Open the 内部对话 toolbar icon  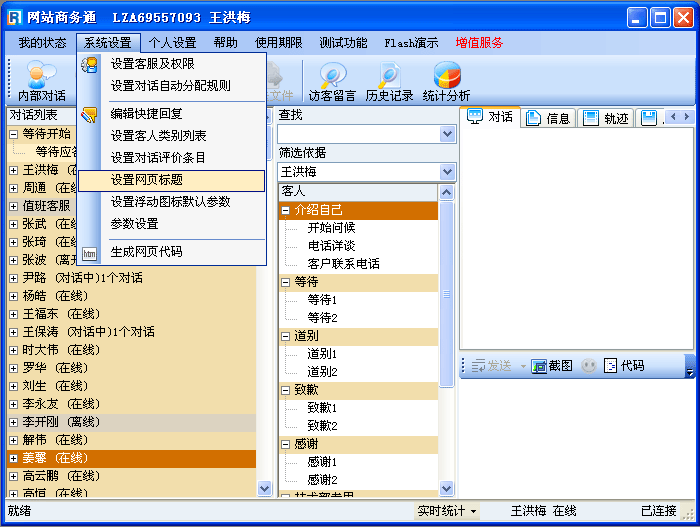point(41,81)
